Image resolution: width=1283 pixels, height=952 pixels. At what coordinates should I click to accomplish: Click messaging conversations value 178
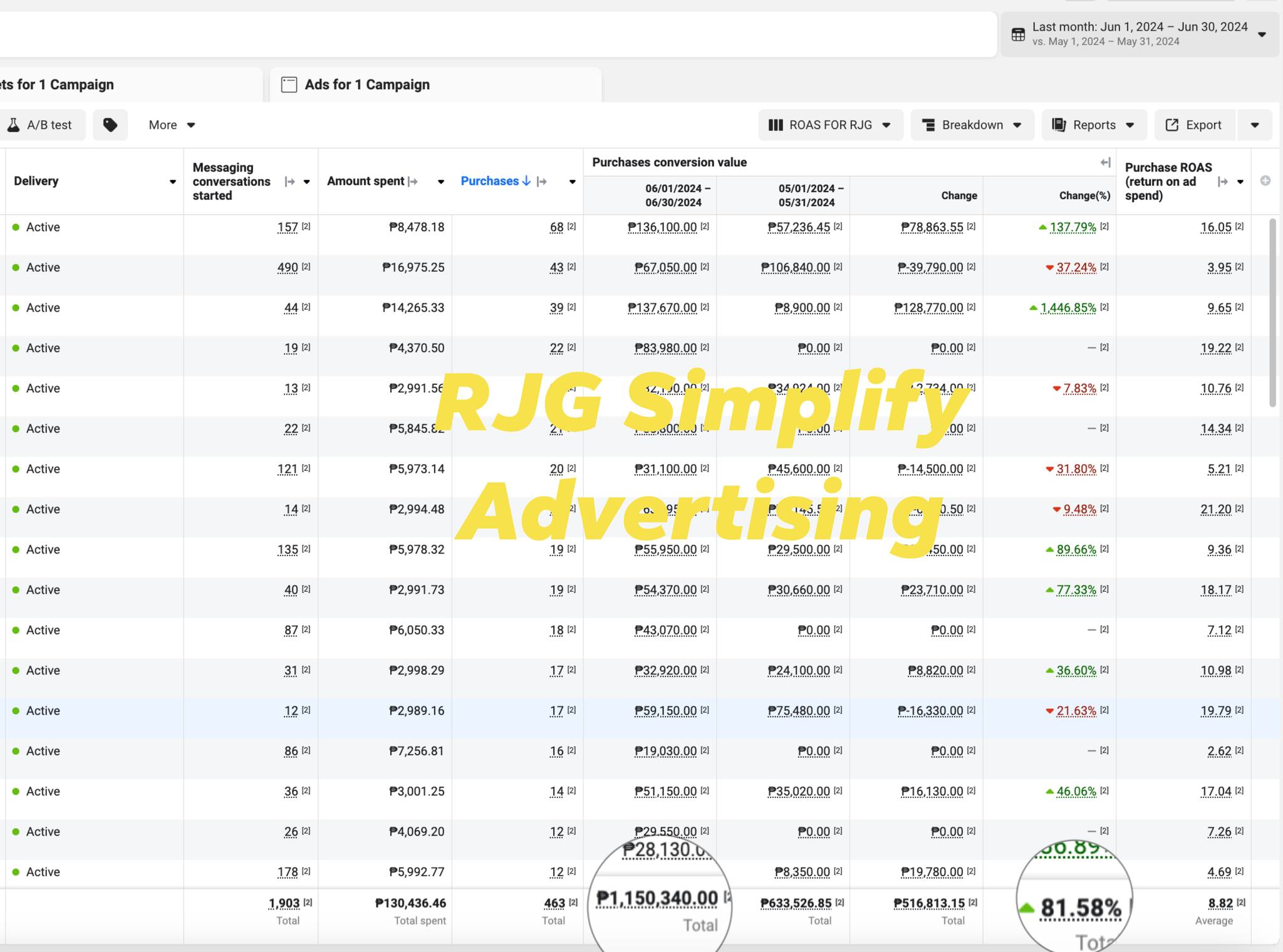288,872
